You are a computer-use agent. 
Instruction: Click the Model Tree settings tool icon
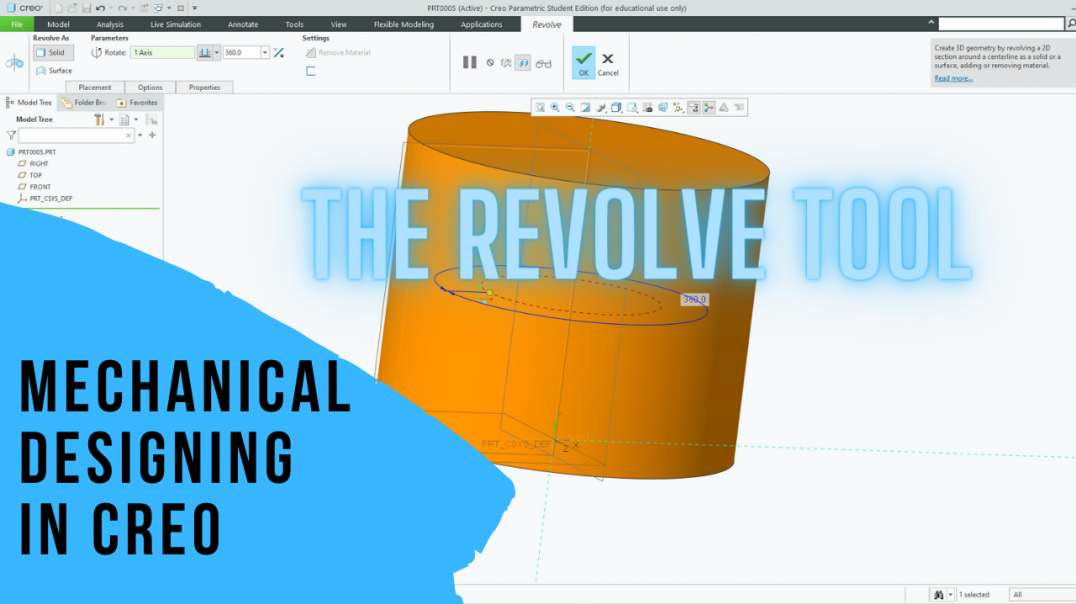pyautogui.click(x=100, y=119)
